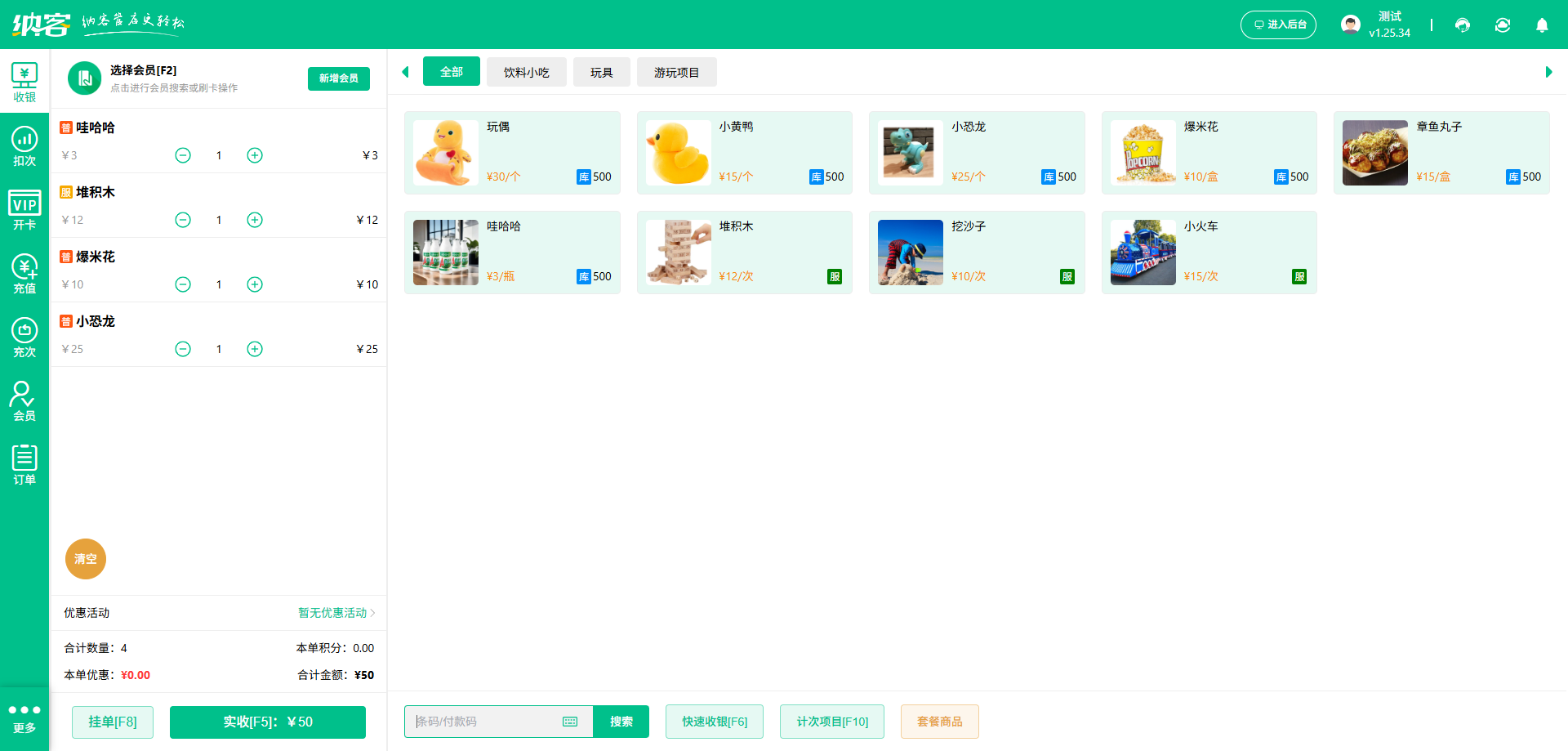Switch to the 玩具 category tab
Viewport: 1568px width, 751px height.
[x=602, y=72]
